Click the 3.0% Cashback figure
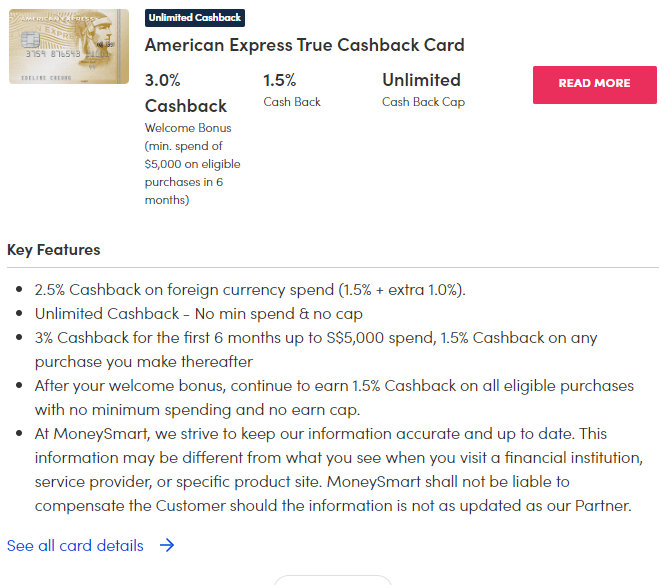 (x=185, y=92)
